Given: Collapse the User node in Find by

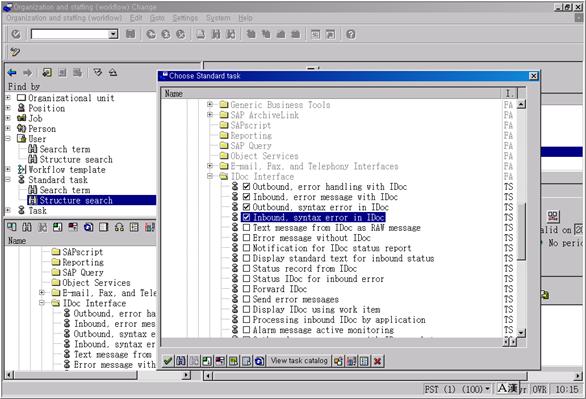Looking at the screenshot, I should [8, 139].
